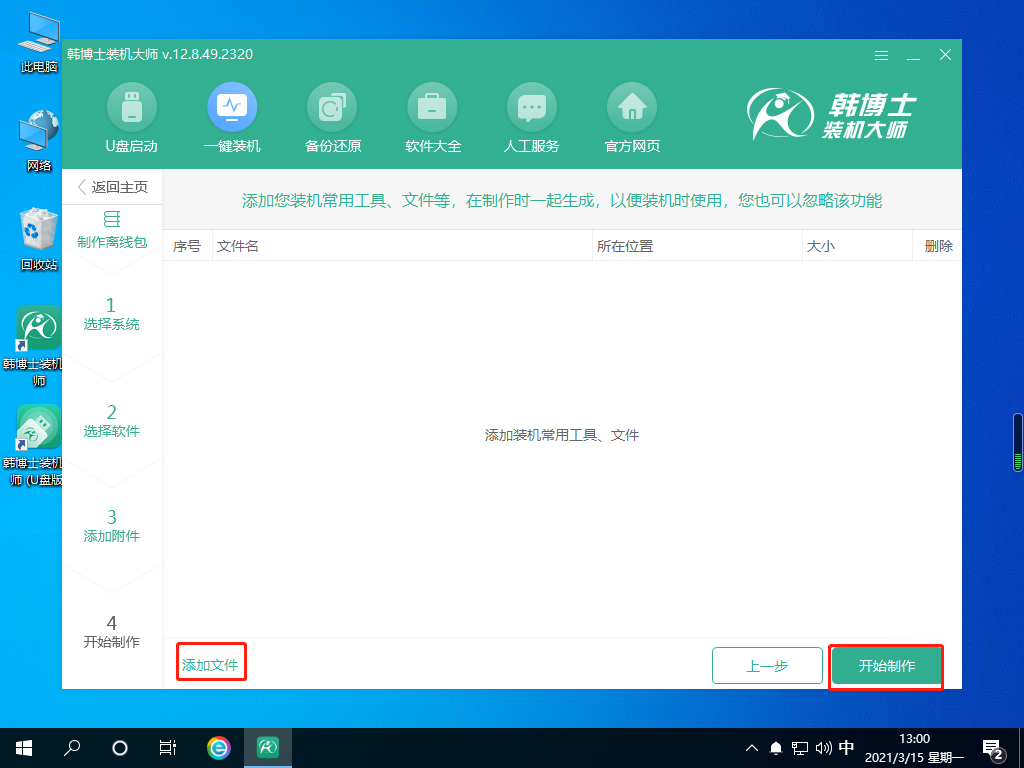Open the hamburger menu in title bar
Viewport: 1024px width, 768px height.
881,55
